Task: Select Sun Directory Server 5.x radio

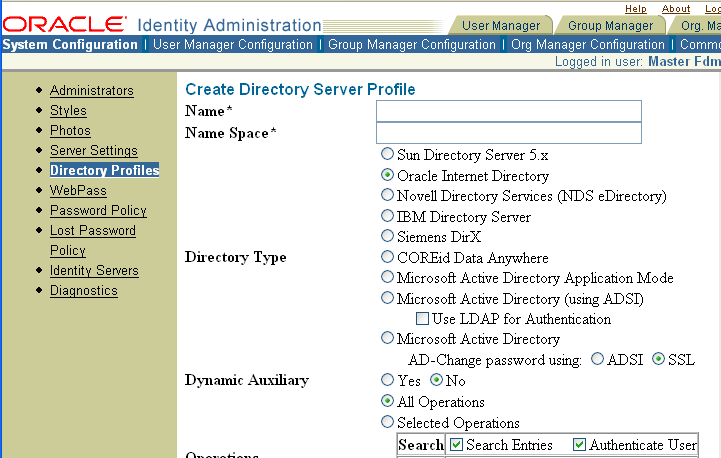Action: click(x=387, y=154)
